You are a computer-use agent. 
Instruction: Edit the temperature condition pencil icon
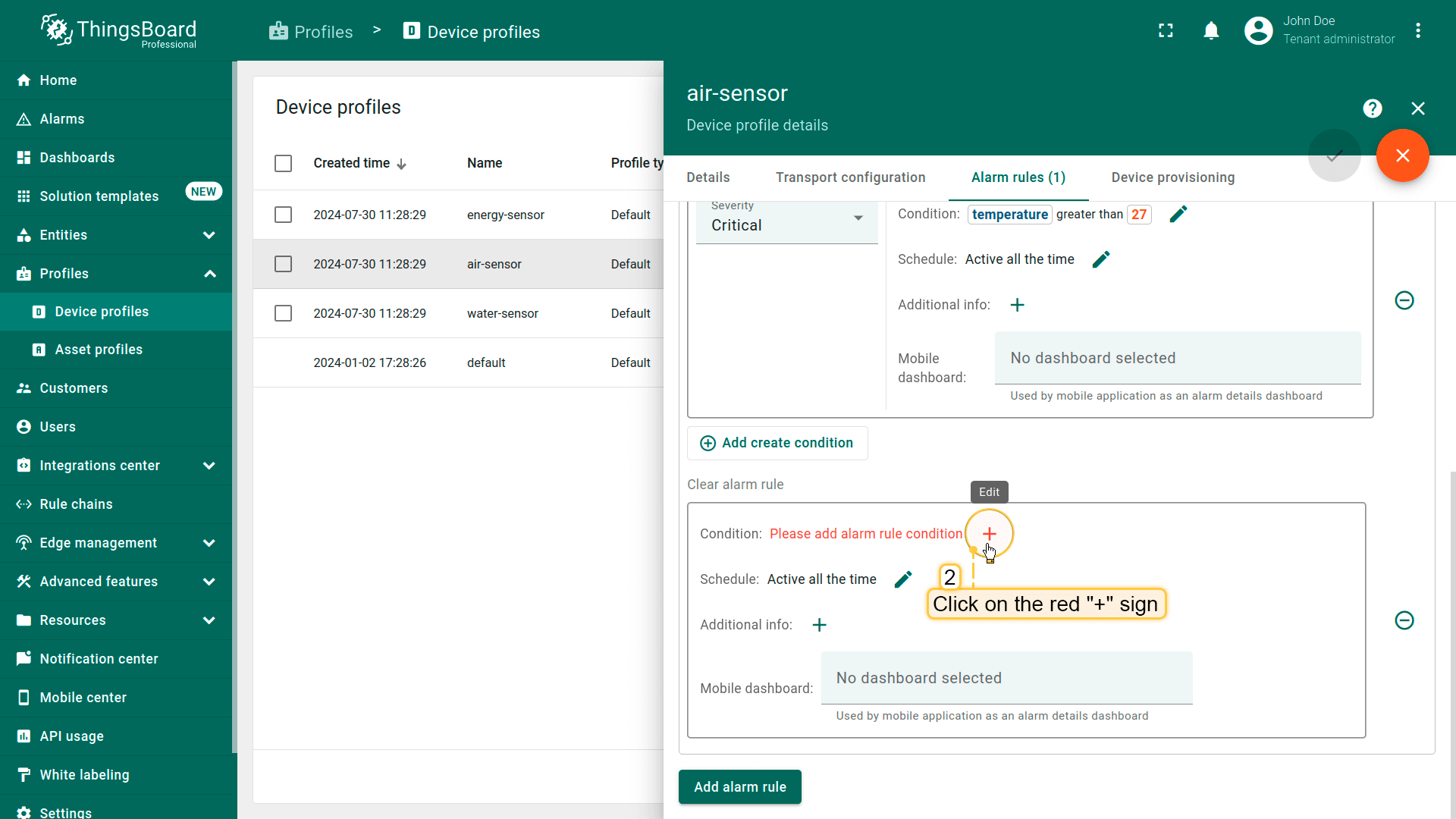pos(1178,215)
